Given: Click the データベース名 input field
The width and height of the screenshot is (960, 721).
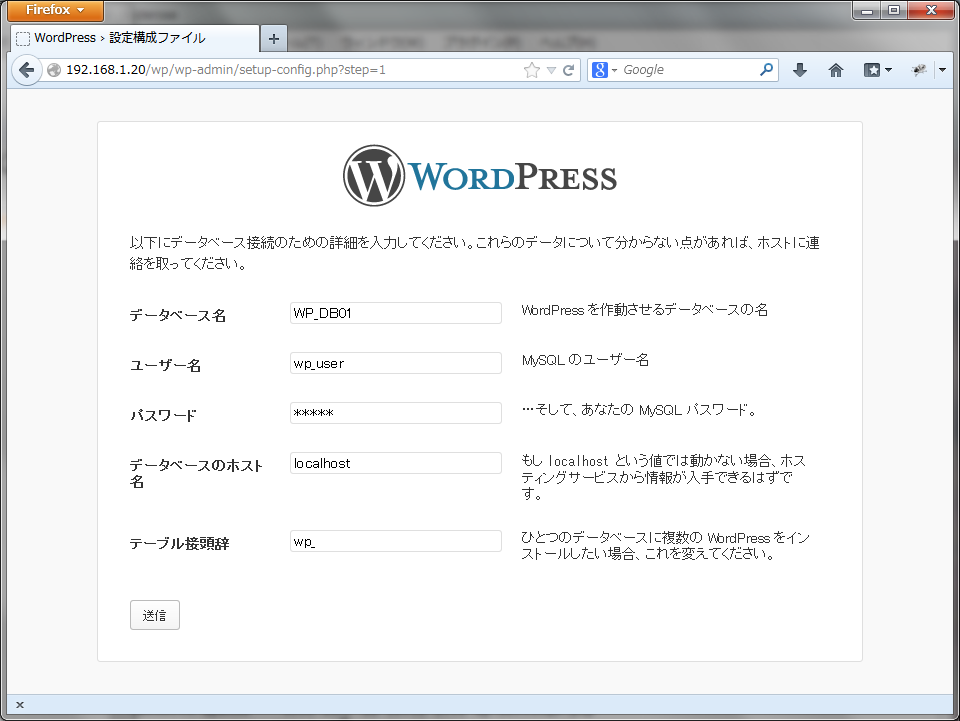Looking at the screenshot, I should 396,313.
